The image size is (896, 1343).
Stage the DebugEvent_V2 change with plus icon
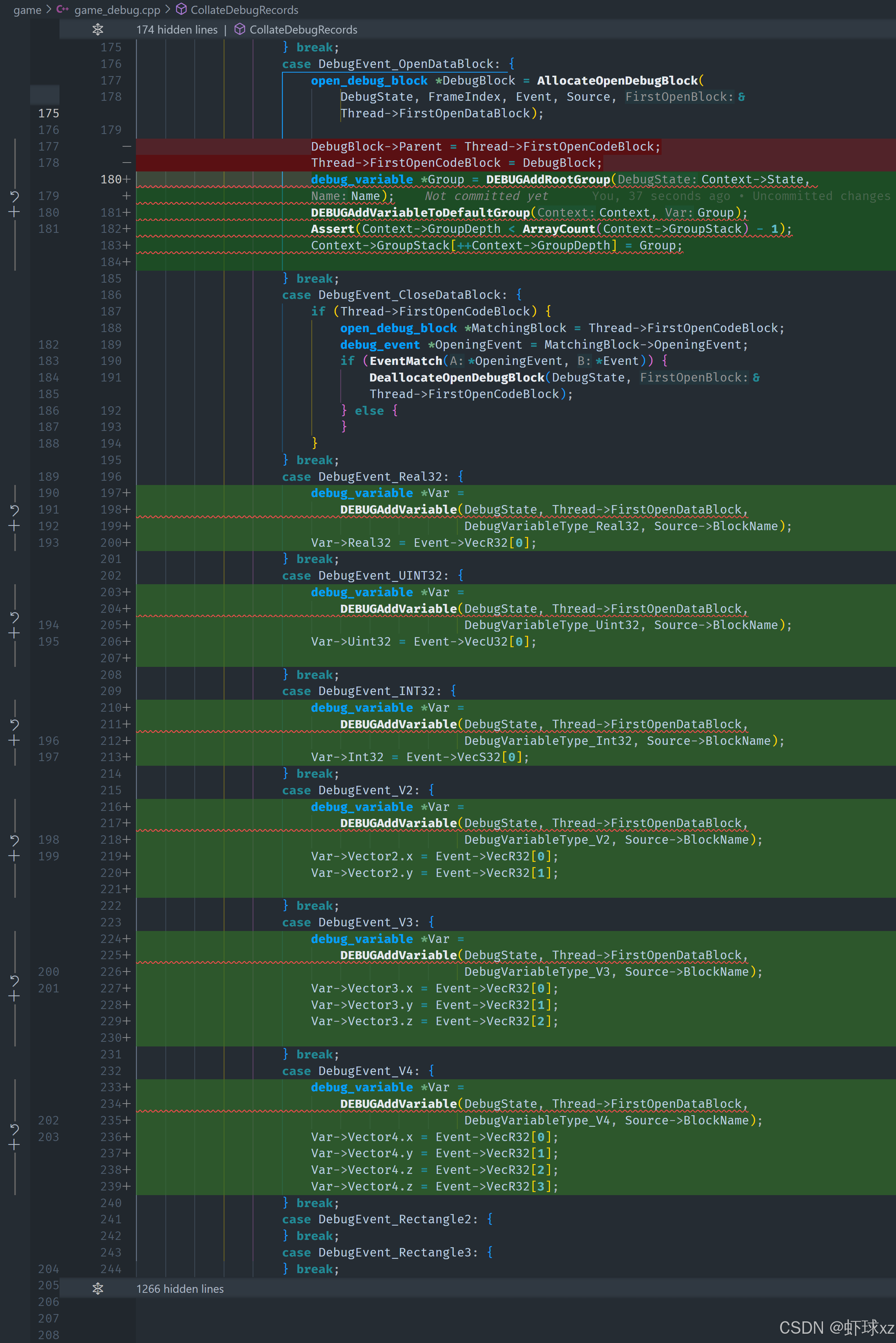point(14,856)
